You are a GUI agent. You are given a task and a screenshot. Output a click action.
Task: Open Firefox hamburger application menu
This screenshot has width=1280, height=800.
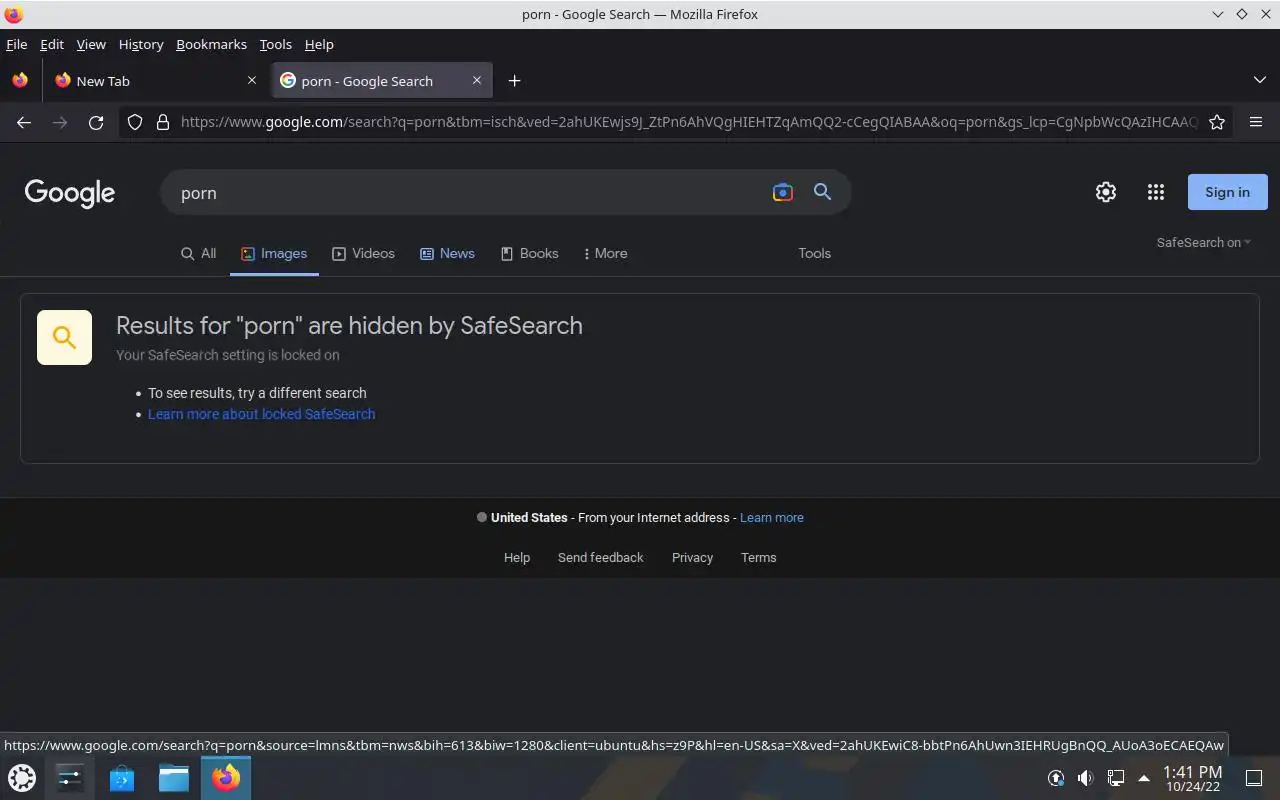pos(1256,122)
